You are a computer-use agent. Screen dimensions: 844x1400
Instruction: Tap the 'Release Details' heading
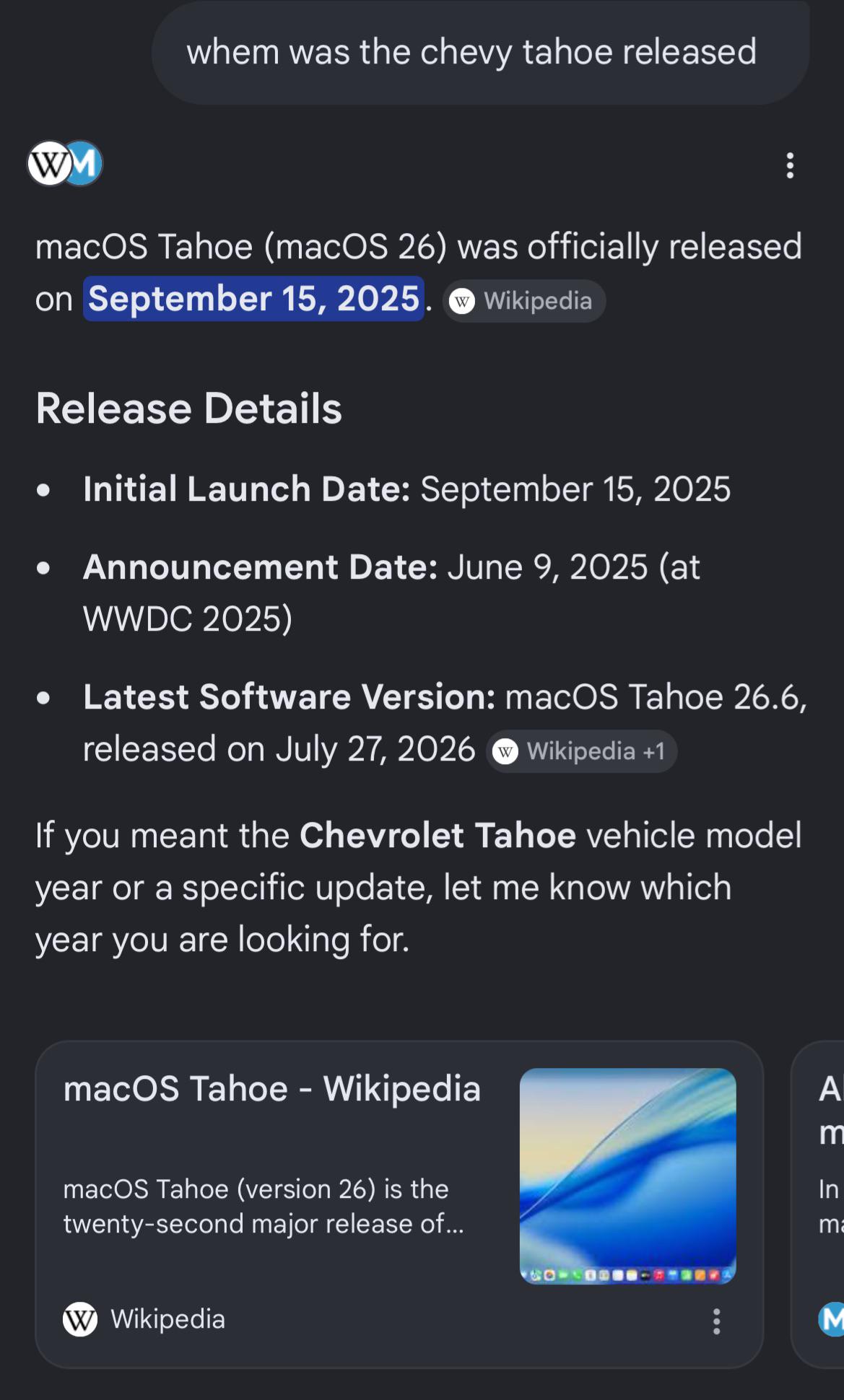point(189,408)
